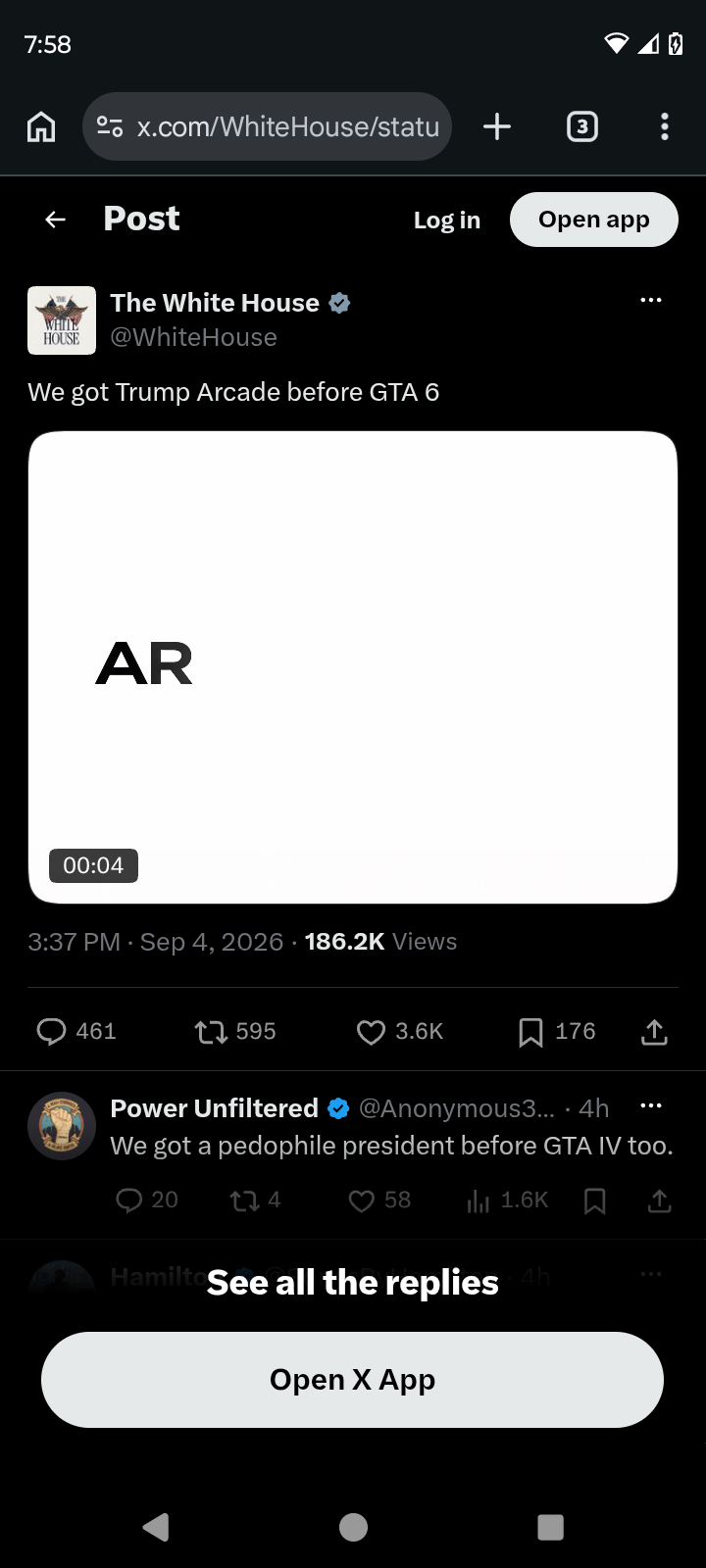Open the tab switcher showing 3 tabs

point(582,126)
